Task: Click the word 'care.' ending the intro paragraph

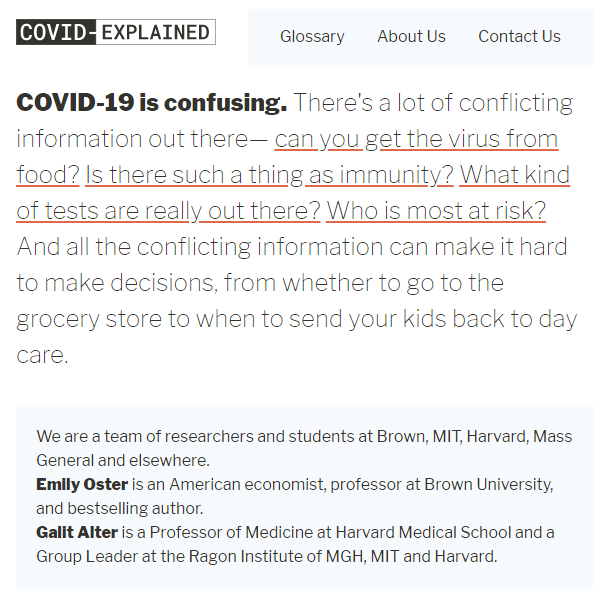Action: coord(42,355)
